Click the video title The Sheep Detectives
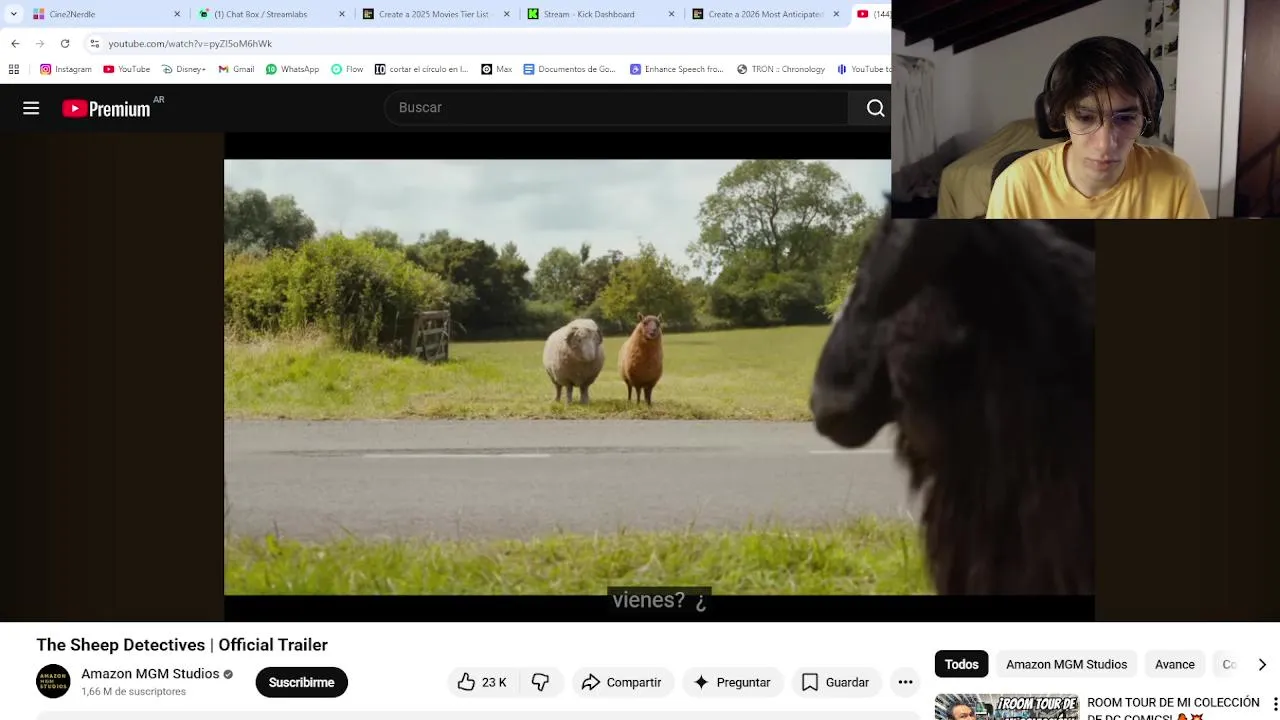 click(x=182, y=645)
